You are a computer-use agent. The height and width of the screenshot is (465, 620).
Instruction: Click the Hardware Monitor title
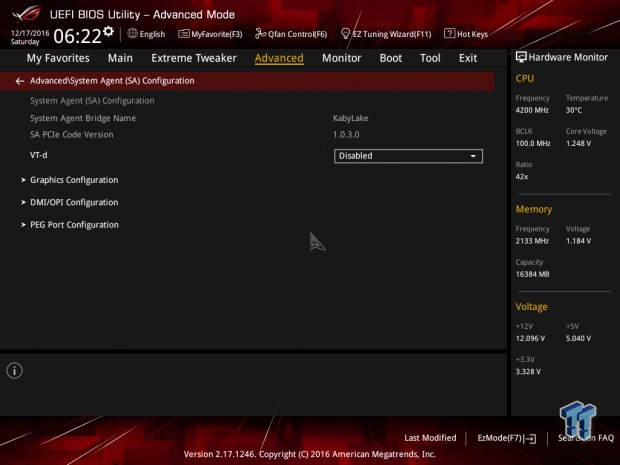[568, 57]
